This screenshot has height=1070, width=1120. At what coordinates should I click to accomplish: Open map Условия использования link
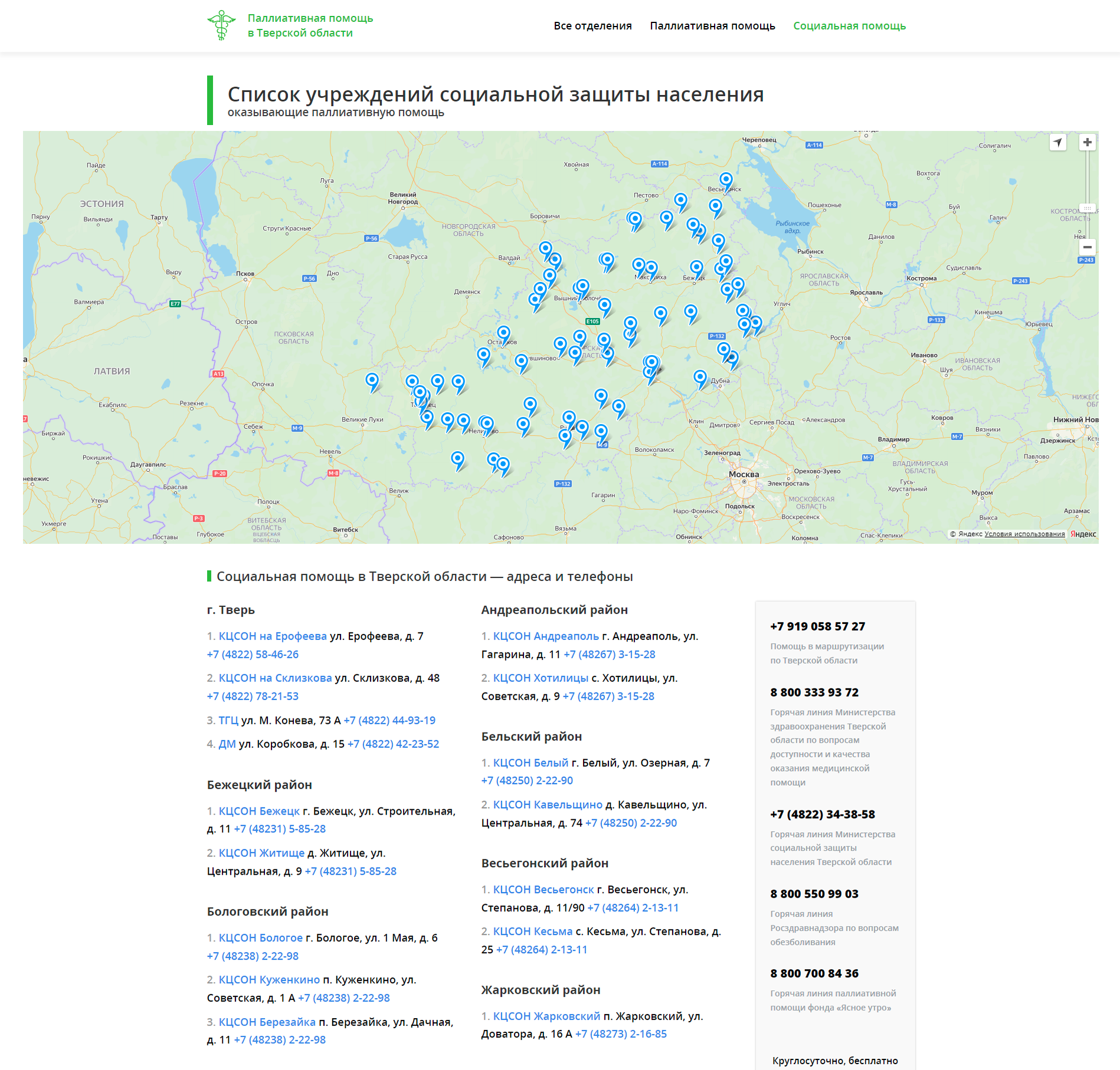click(1024, 534)
